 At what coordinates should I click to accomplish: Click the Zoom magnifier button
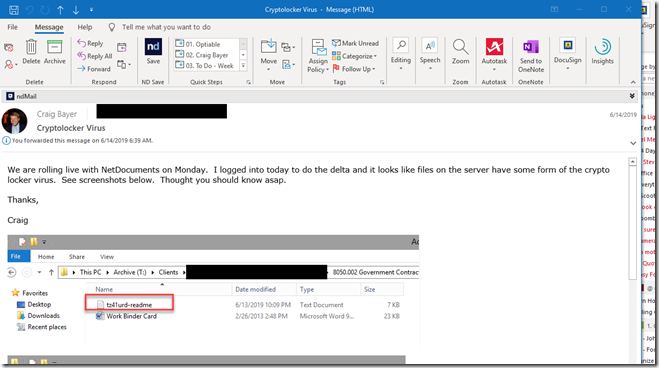460,52
